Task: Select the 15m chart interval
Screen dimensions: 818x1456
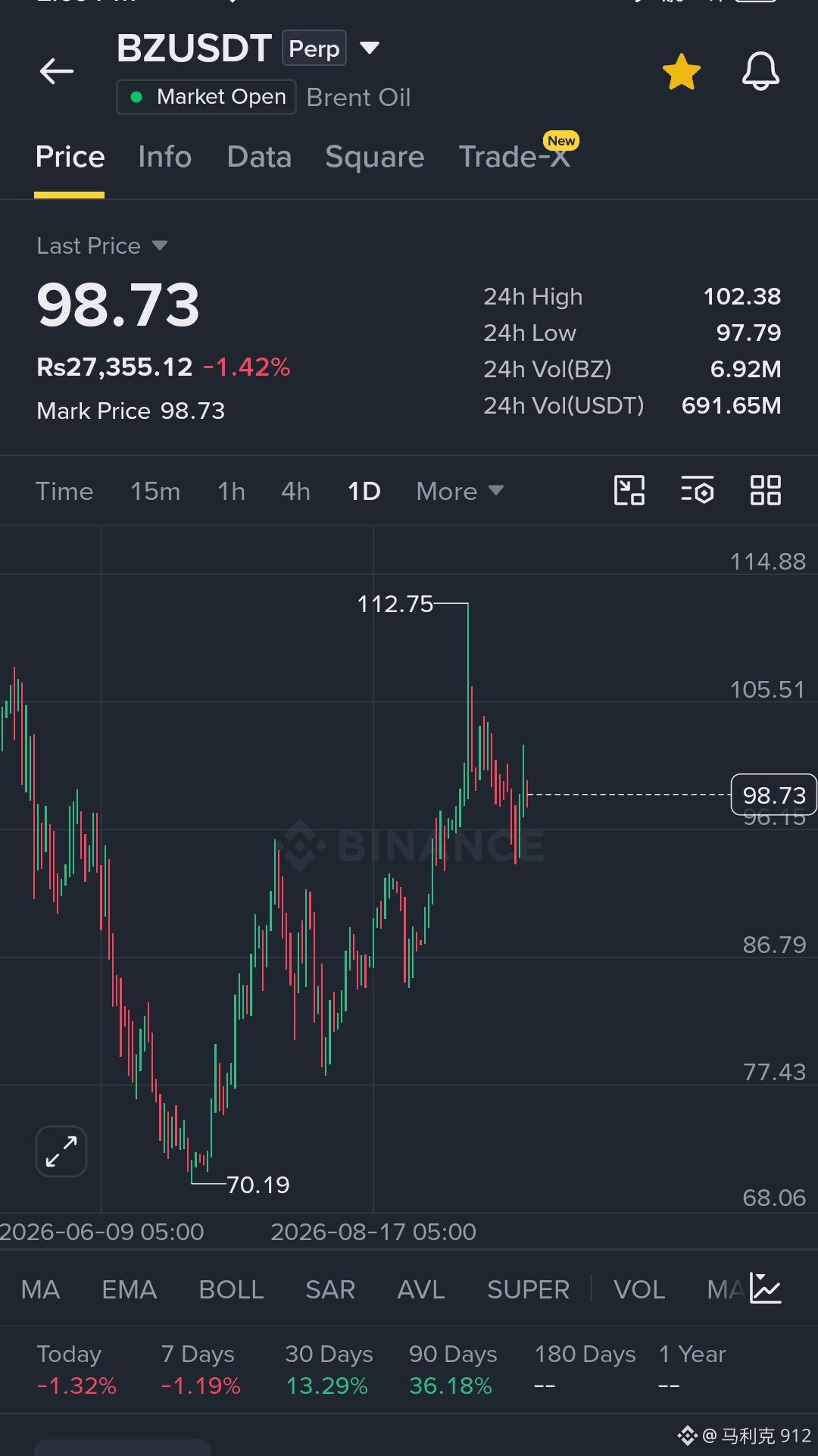Action: pyautogui.click(x=155, y=491)
